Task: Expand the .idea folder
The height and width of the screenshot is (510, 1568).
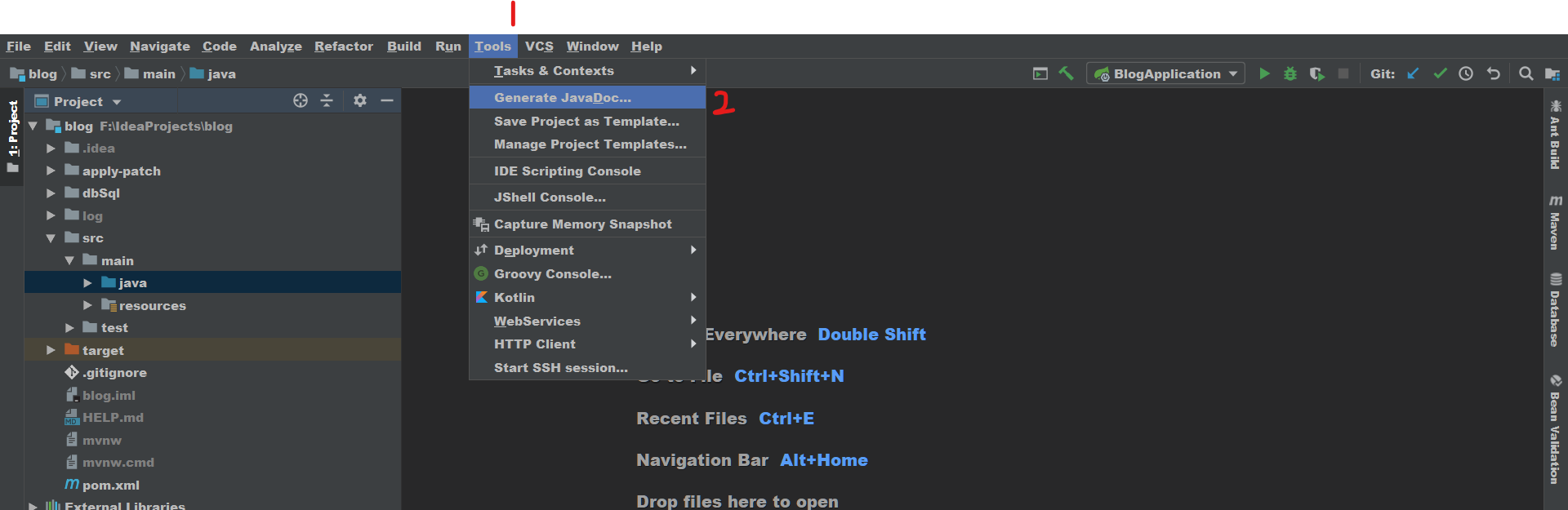Action: (51, 149)
